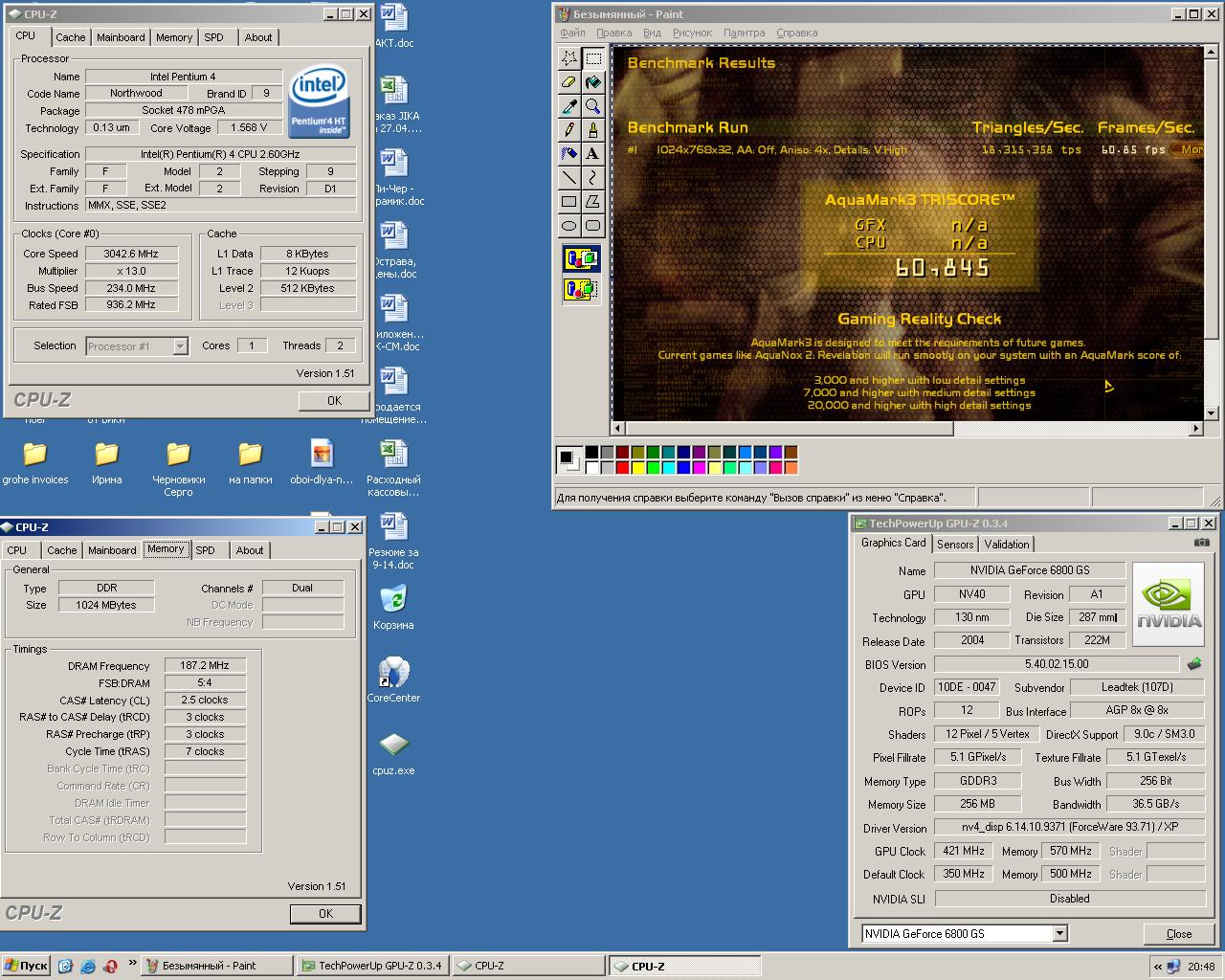The width and height of the screenshot is (1225, 980).
Task: Open the Recycle Bin (Корзина) desktop icon
Action: [x=393, y=607]
